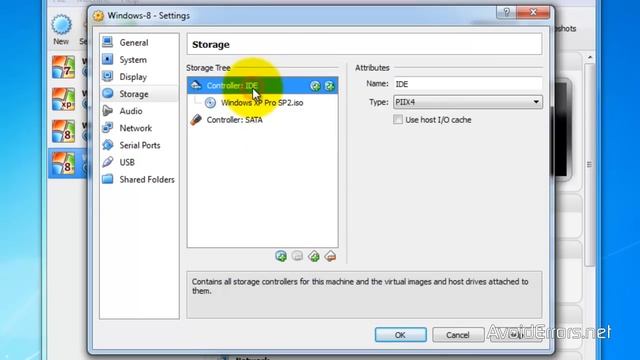Click the USB connector icon in sidebar

click(x=108, y=162)
